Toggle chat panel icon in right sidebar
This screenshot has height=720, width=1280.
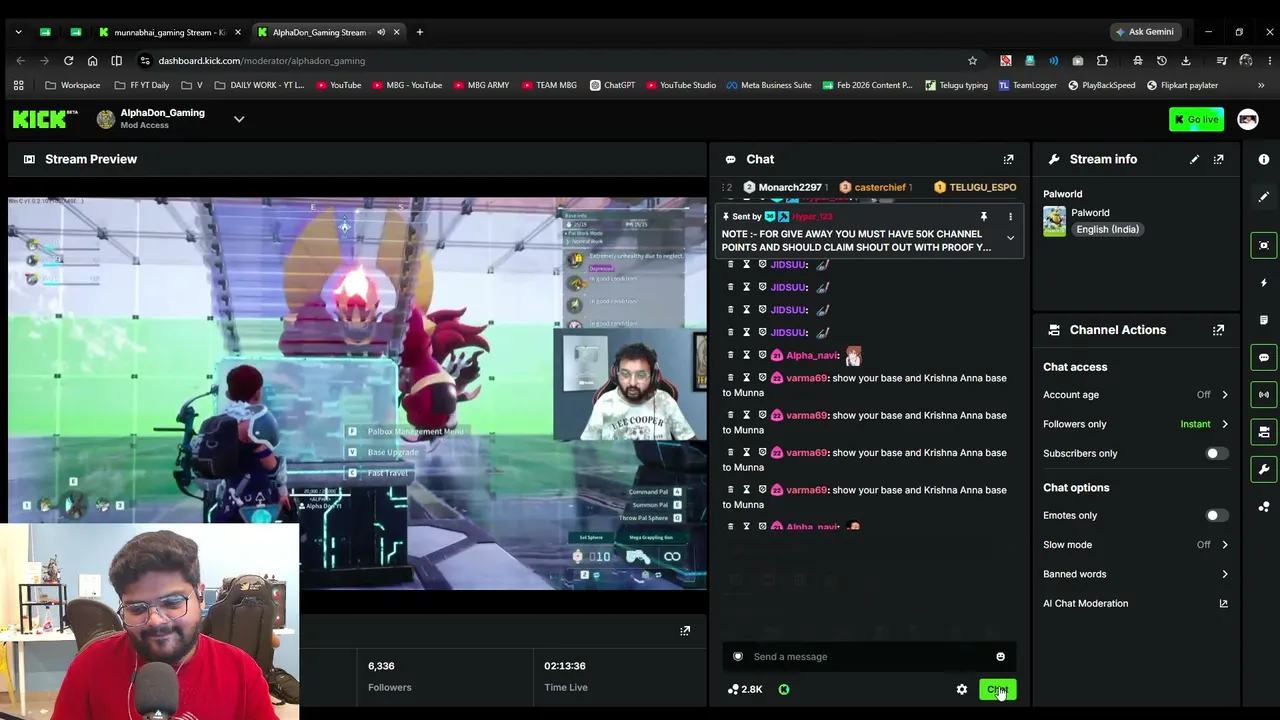1264,357
